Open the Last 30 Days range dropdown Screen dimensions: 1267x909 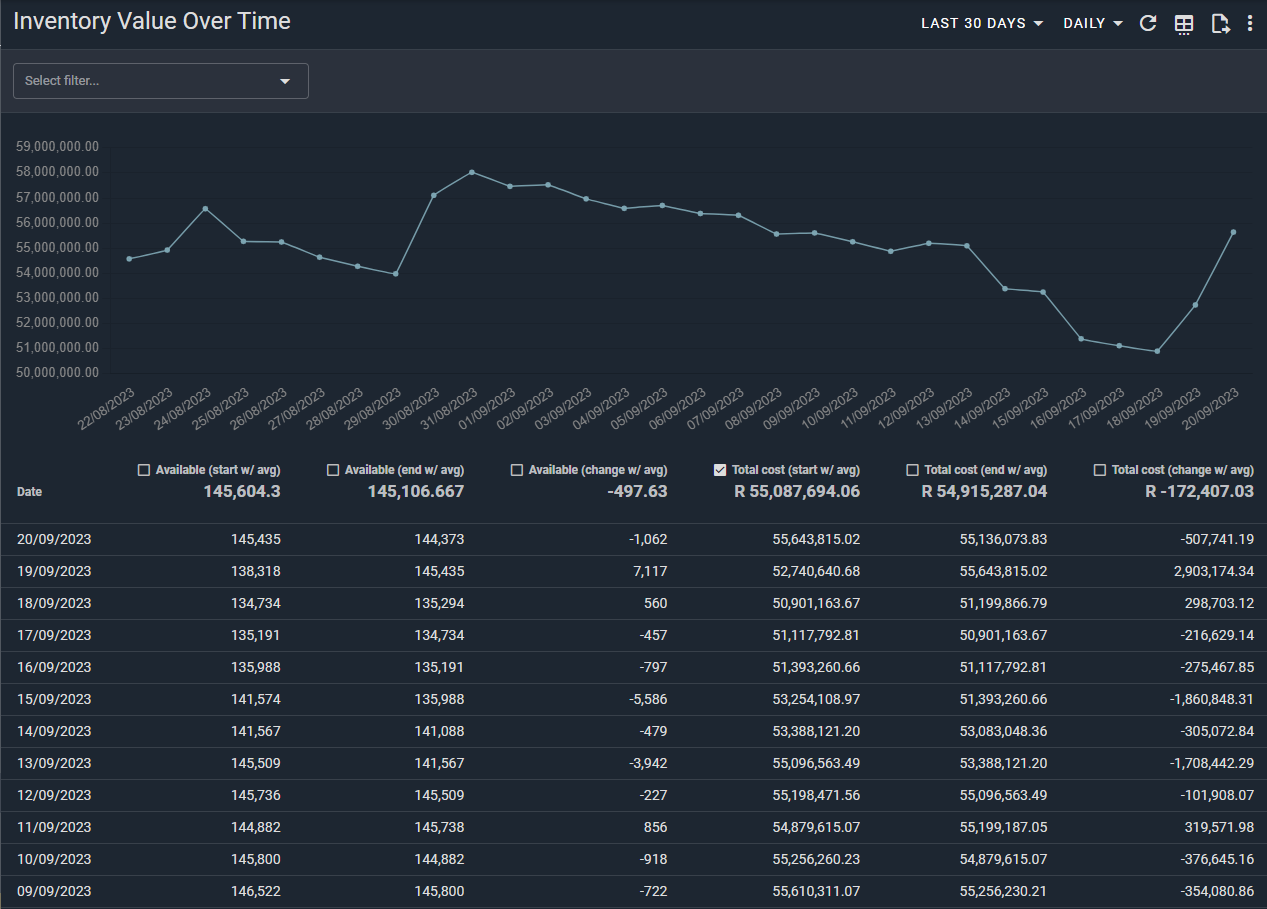(x=982, y=23)
